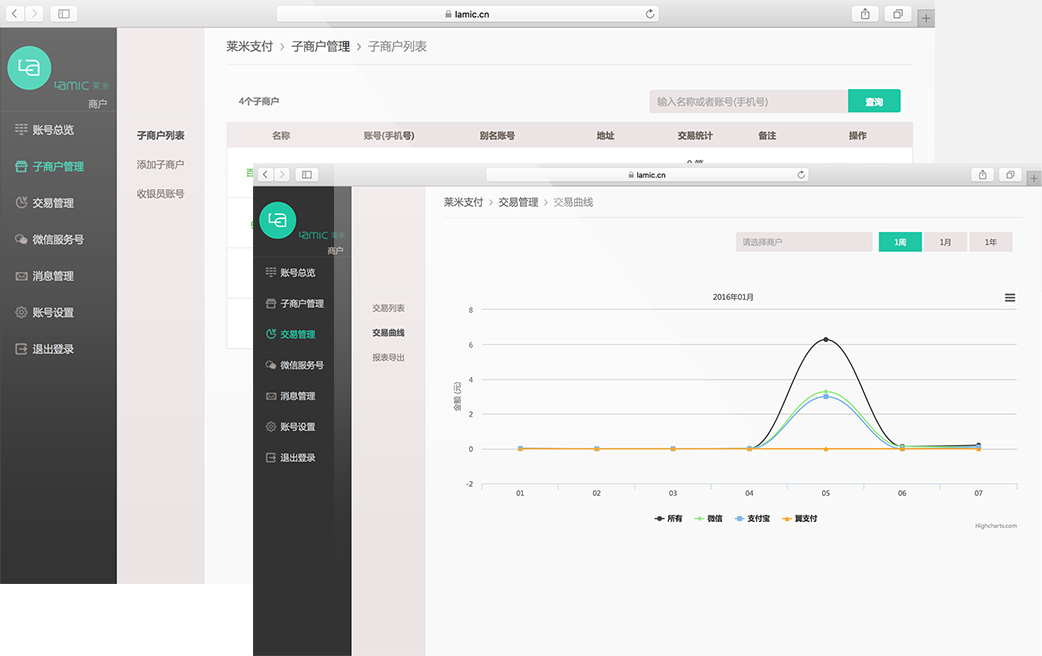Click the 4个子商户 count label
The image size is (1042, 656).
point(259,101)
